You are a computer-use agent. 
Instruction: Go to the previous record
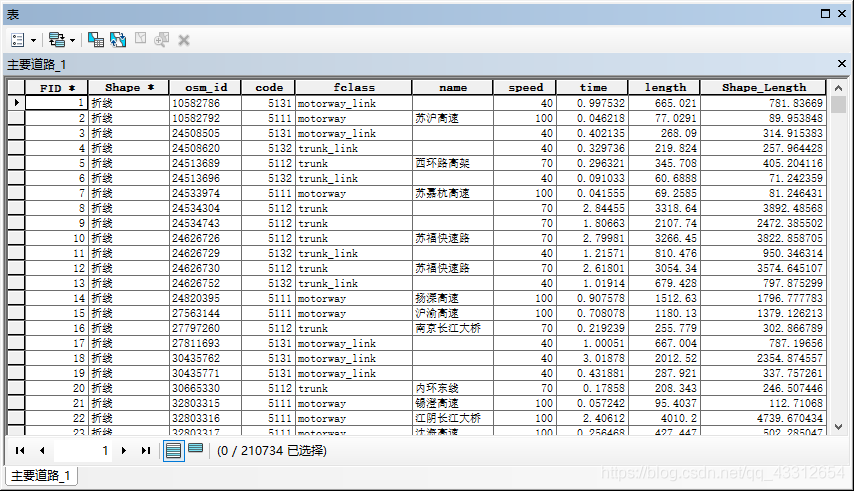[42, 450]
